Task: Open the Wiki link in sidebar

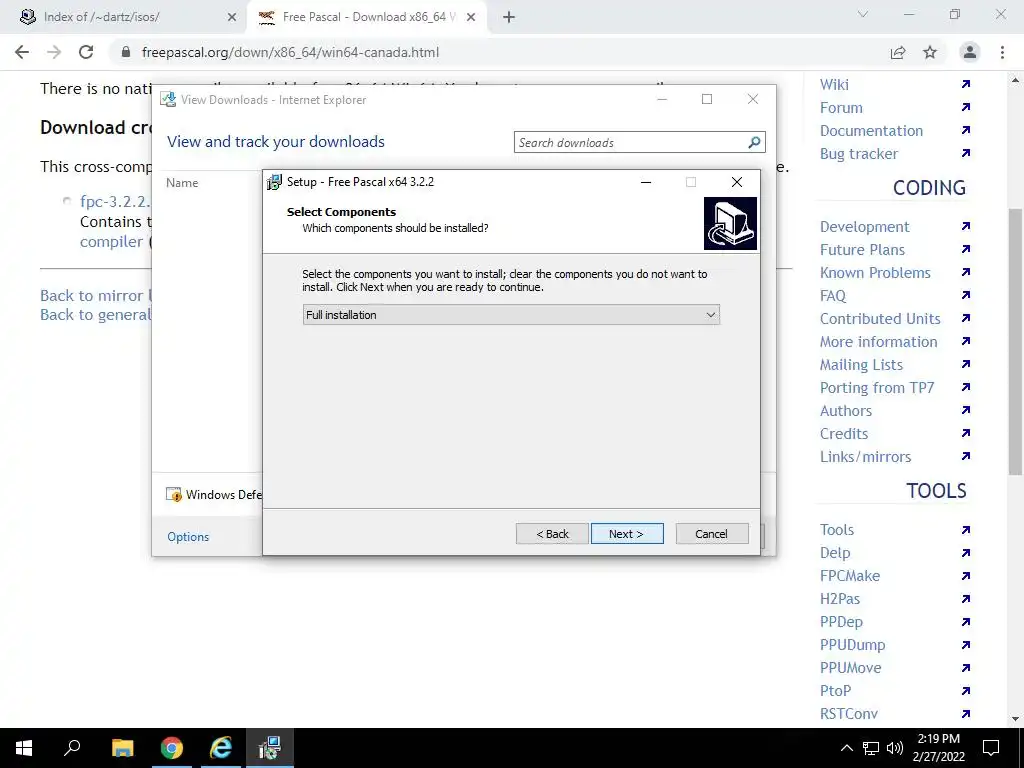Action: click(x=834, y=84)
